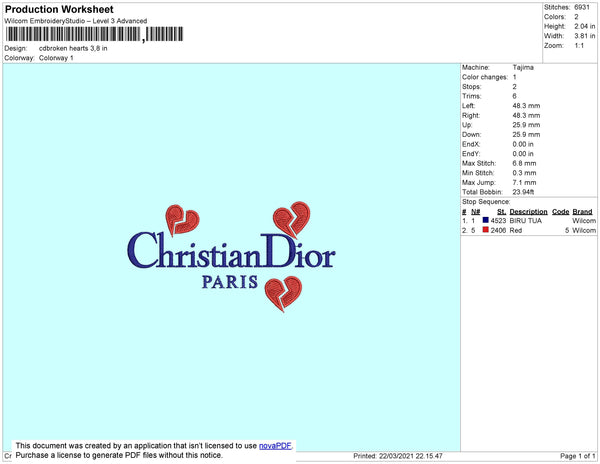The width and height of the screenshot is (600, 464).
Task: Click the Min Stitch value '0.3 mm'
Action: click(524, 173)
